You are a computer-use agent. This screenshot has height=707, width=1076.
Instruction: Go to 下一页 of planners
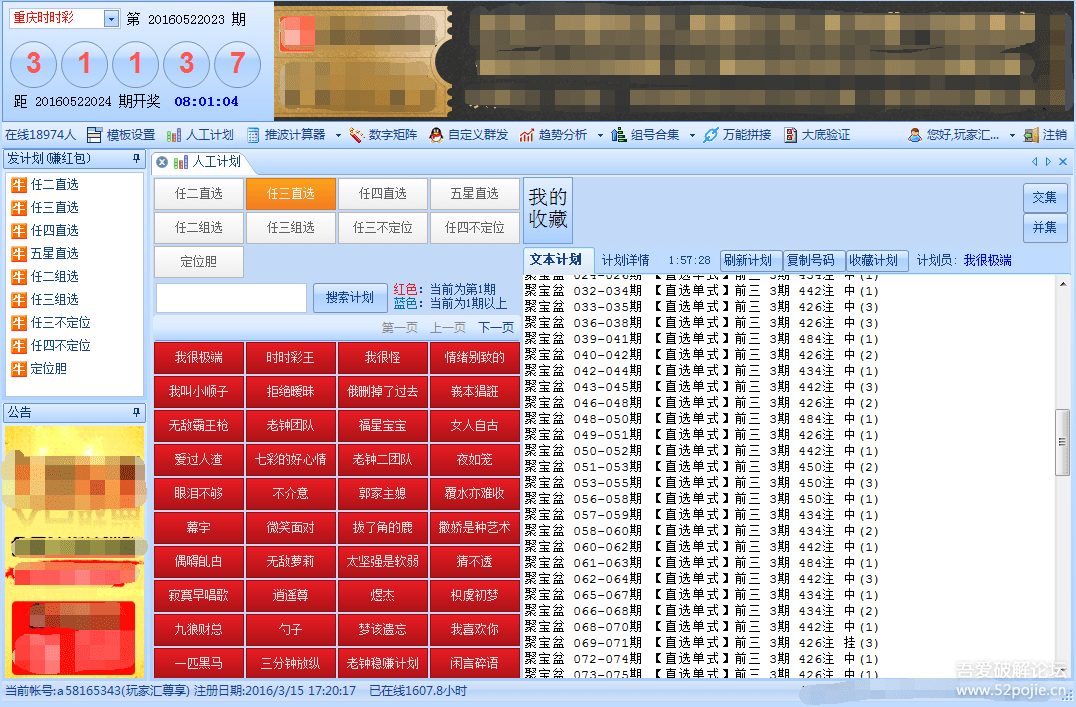tap(496, 327)
